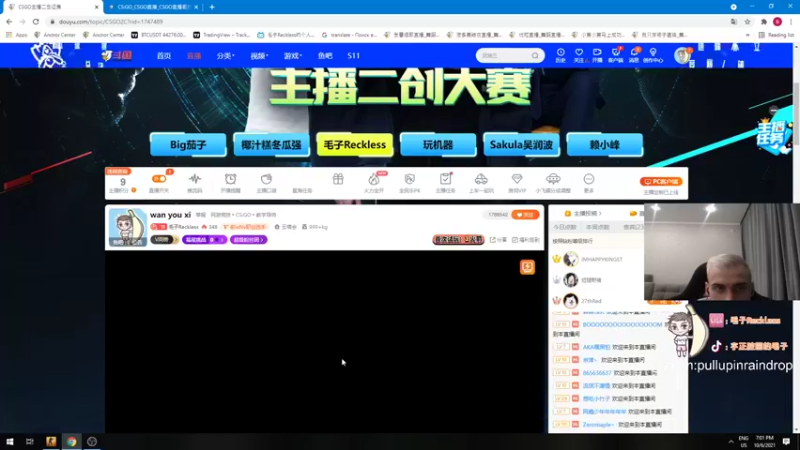800x450 pixels.
Task: Go to 首页 in the nav bar
Action: 164,56
